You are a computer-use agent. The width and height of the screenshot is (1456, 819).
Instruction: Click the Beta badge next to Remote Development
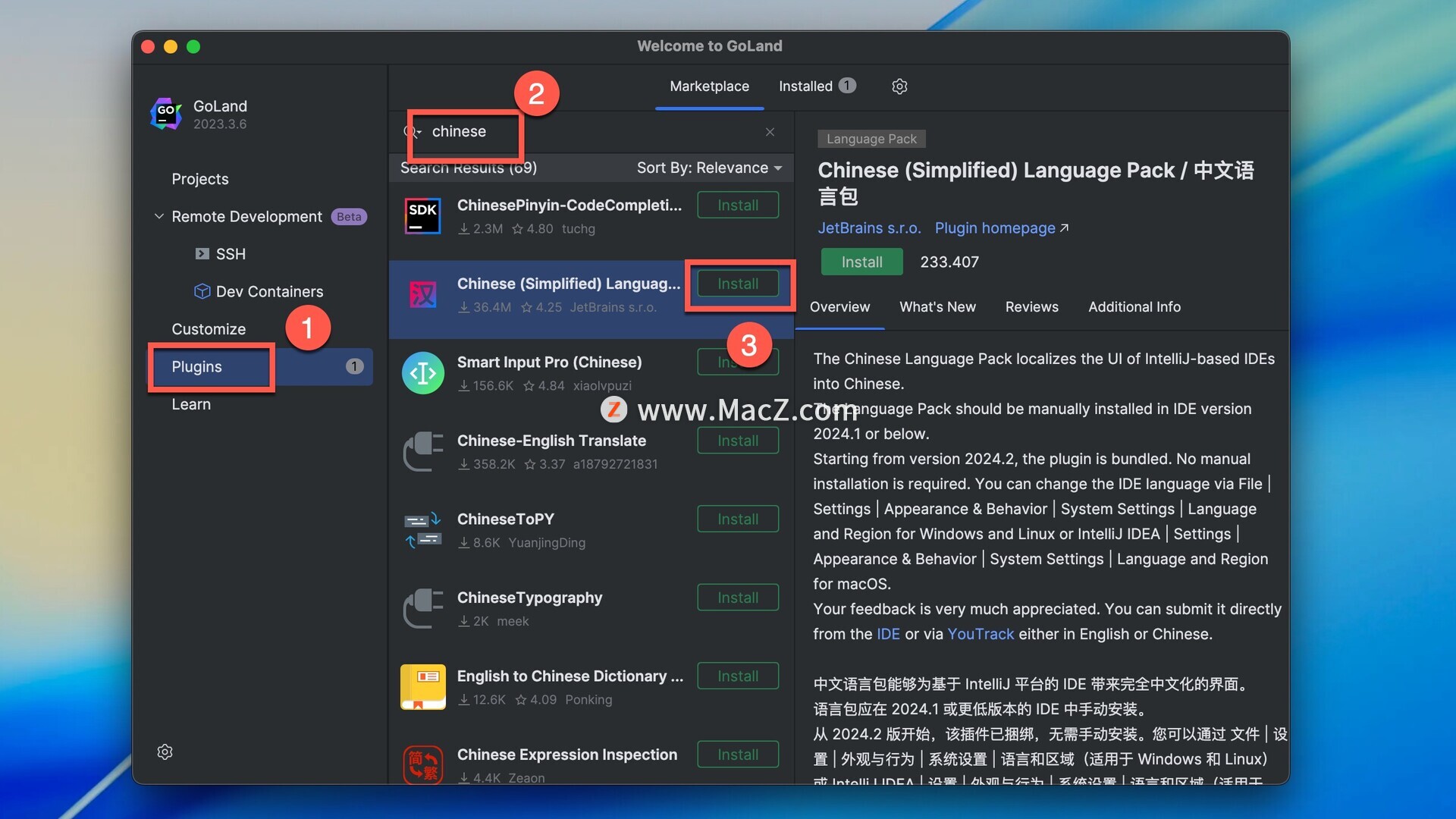click(x=349, y=217)
